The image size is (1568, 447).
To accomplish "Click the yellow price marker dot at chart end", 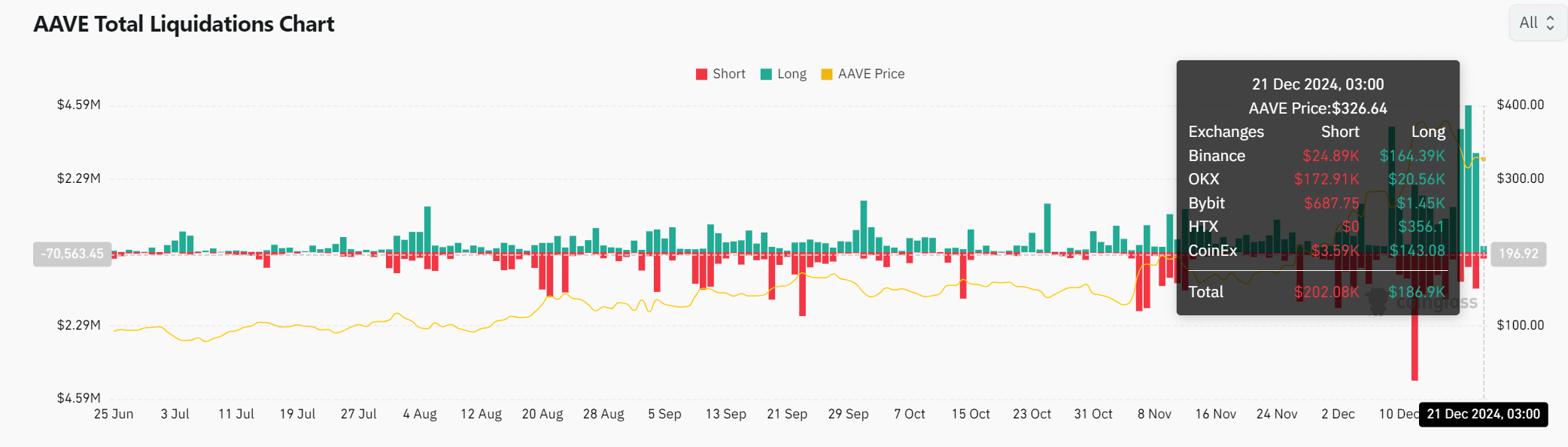I will pos(1484,159).
